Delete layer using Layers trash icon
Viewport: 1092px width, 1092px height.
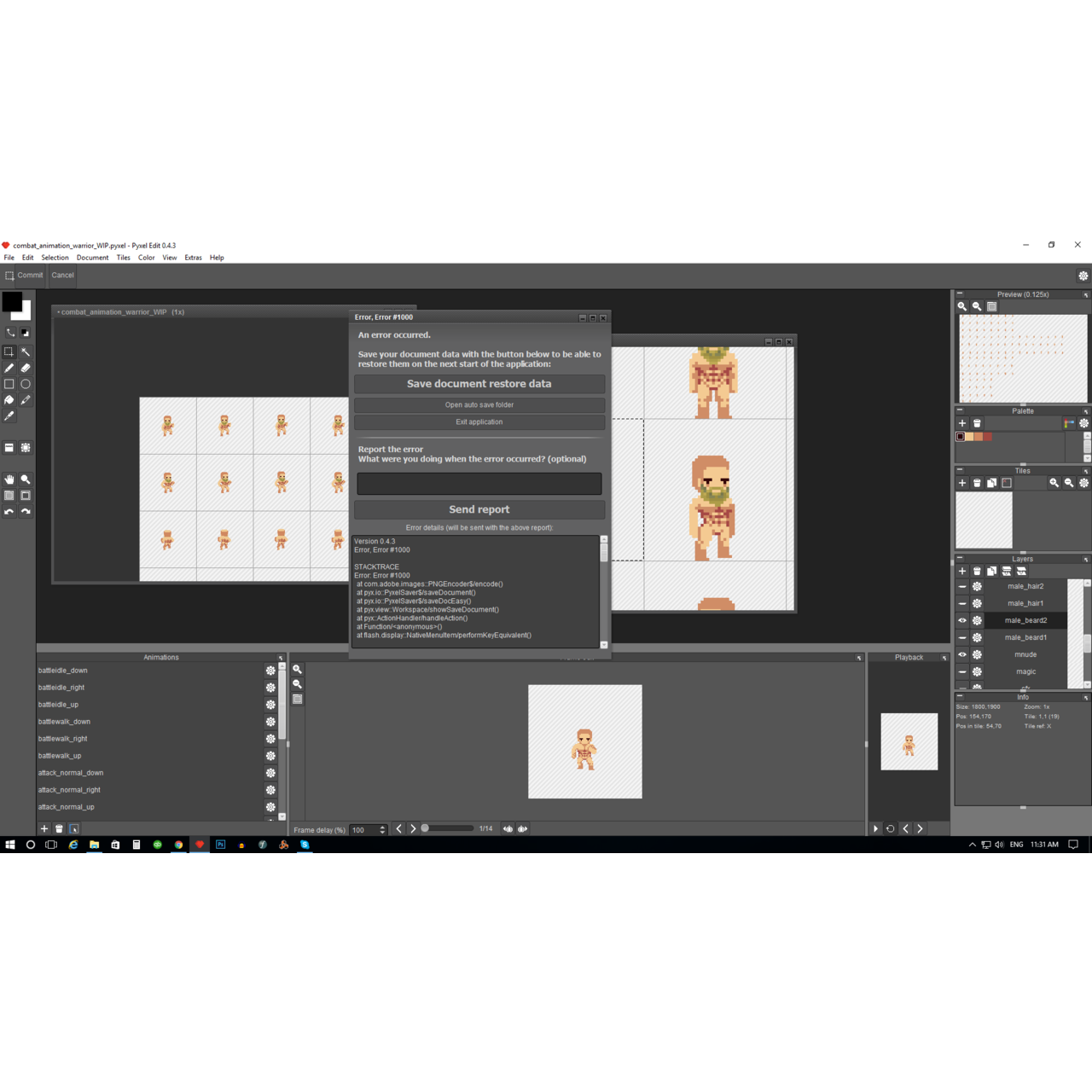[977, 572]
